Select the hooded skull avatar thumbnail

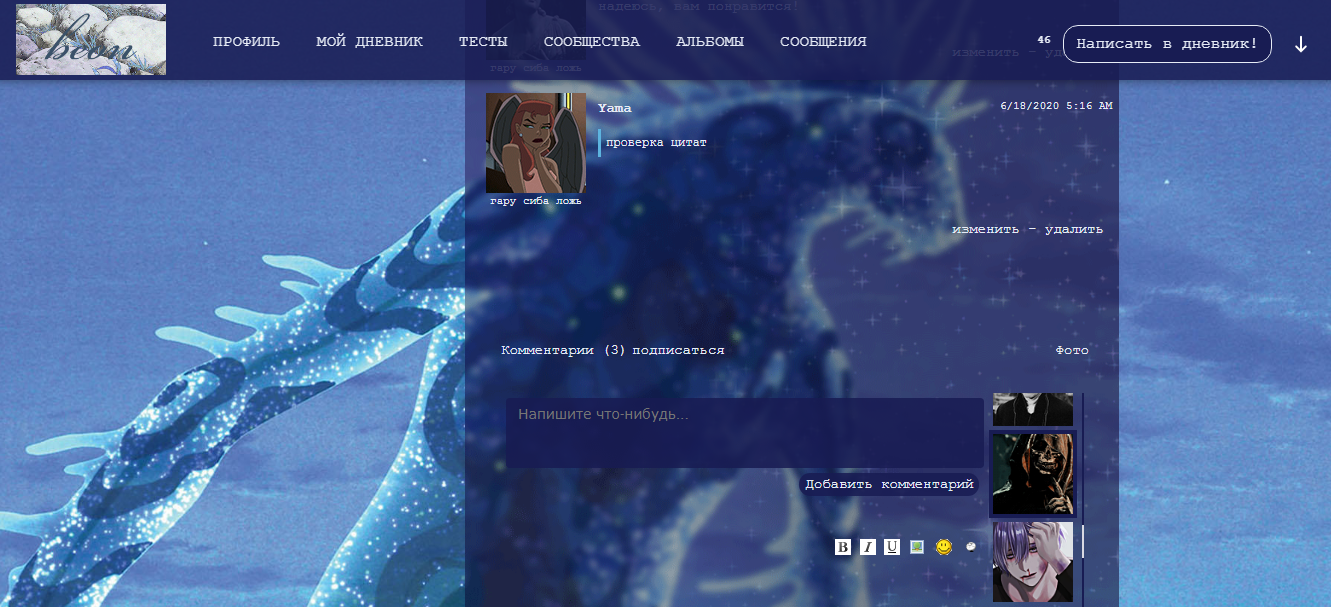[1033, 474]
